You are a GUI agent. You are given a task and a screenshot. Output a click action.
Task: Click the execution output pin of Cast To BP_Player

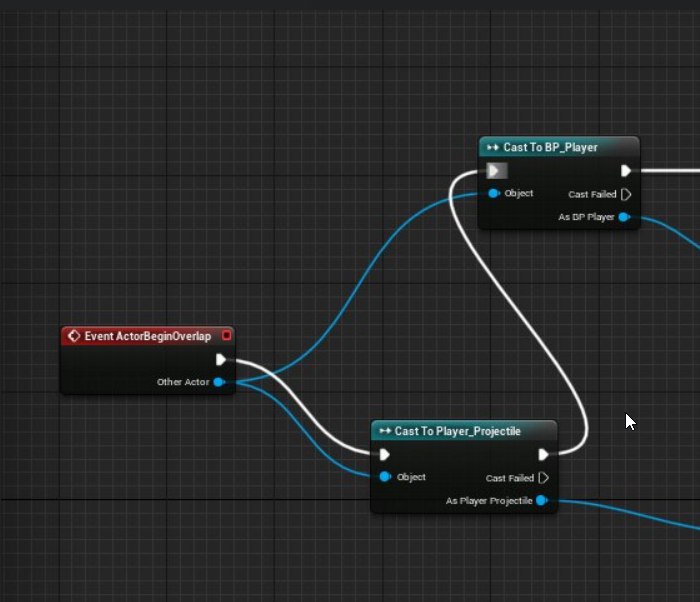625,171
